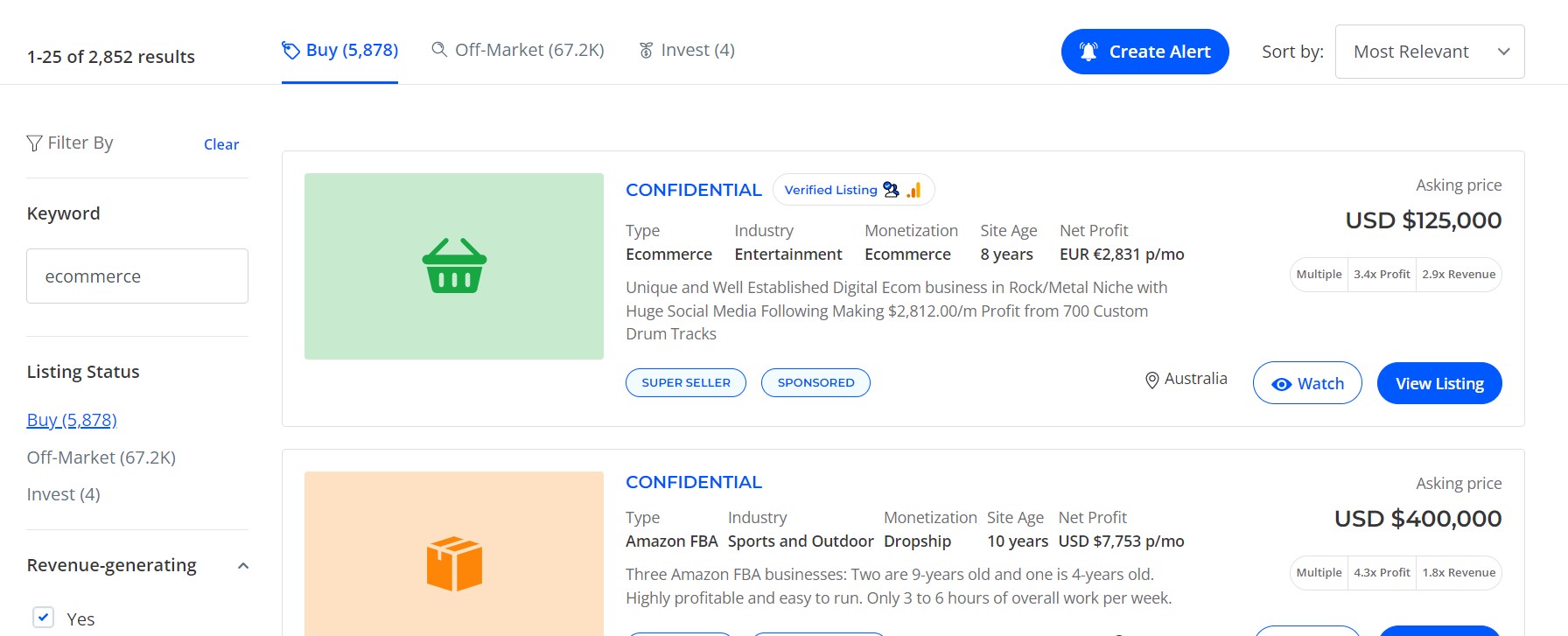
Task: Click the SPONSORED tag
Action: [x=815, y=382]
